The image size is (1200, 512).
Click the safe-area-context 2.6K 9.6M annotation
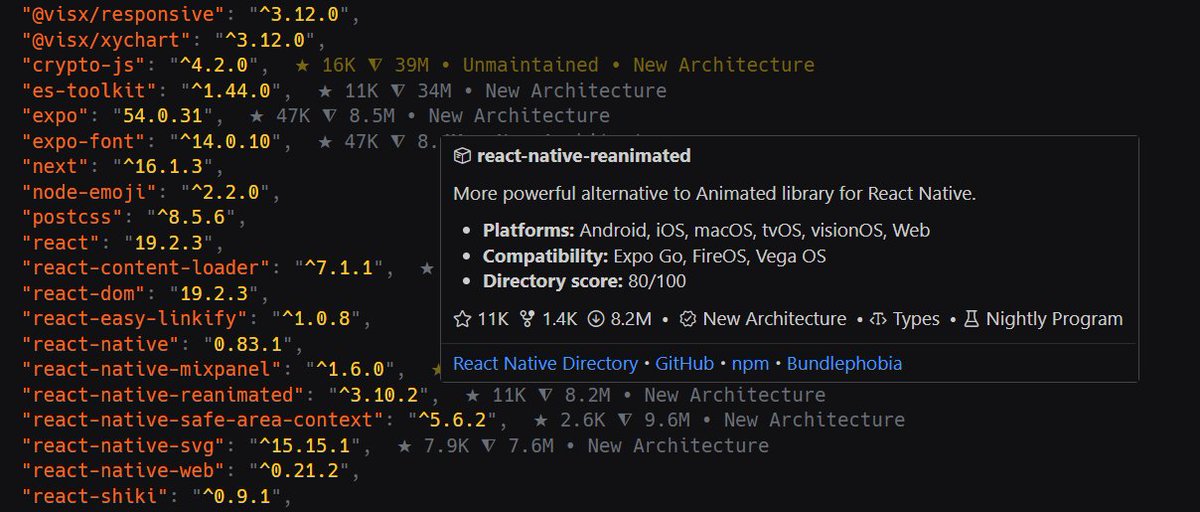[719, 420]
